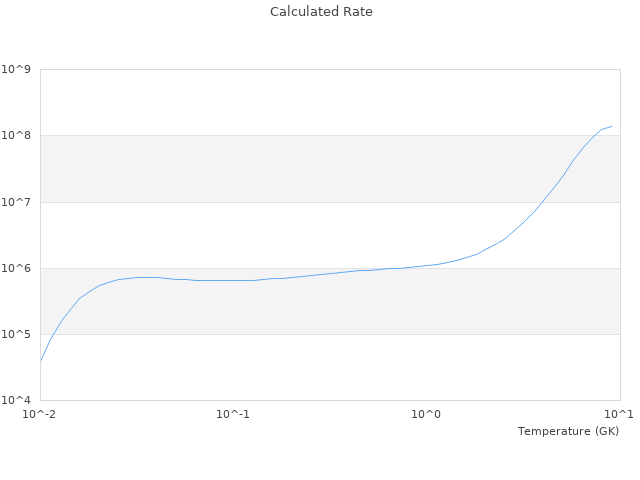Image resolution: width=640 pixels, height=480 pixels.
Task: Click the 10^4 y-axis tick label
Action: tap(16, 400)
